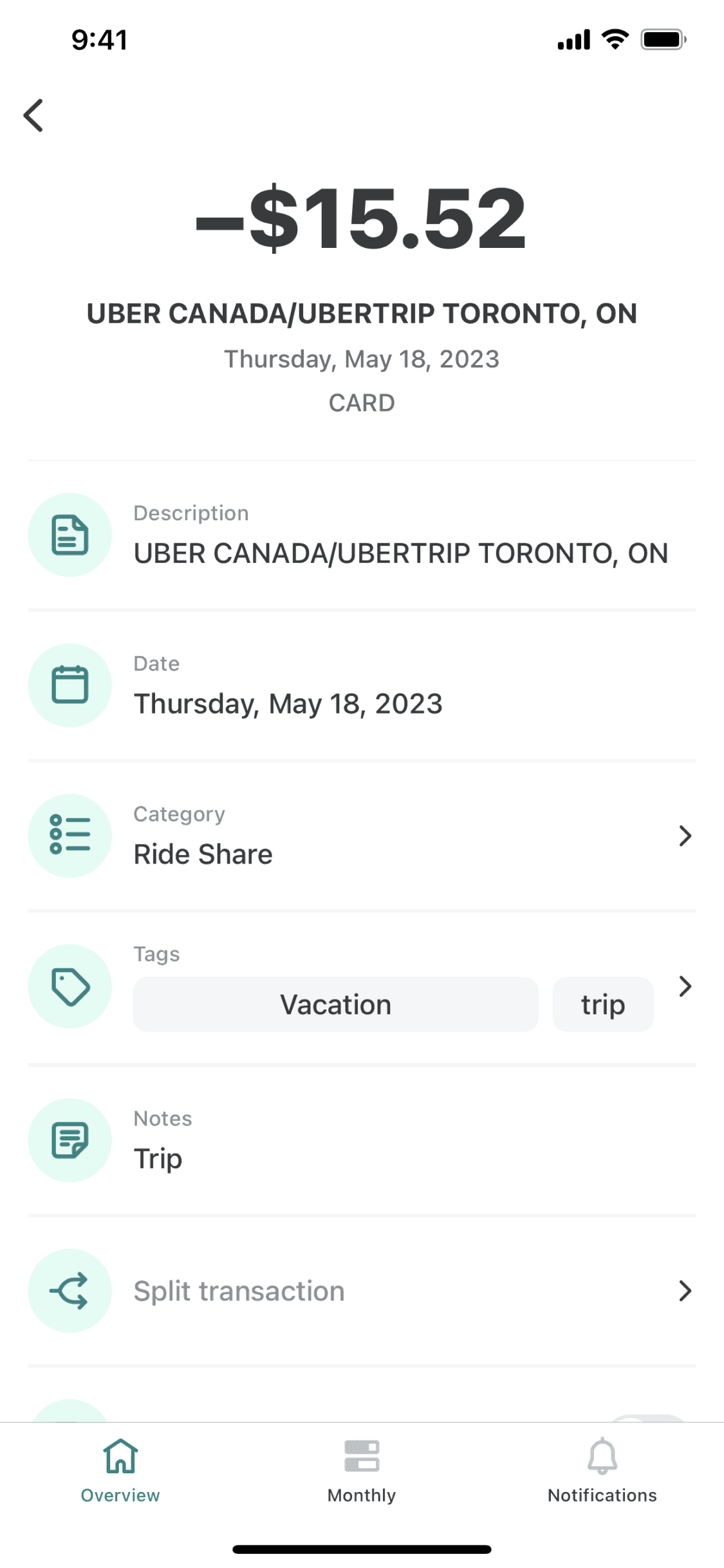Toggle the partially visible switch at bottom
This screenshot has width=724, height=1568.
coord(647,1417)
